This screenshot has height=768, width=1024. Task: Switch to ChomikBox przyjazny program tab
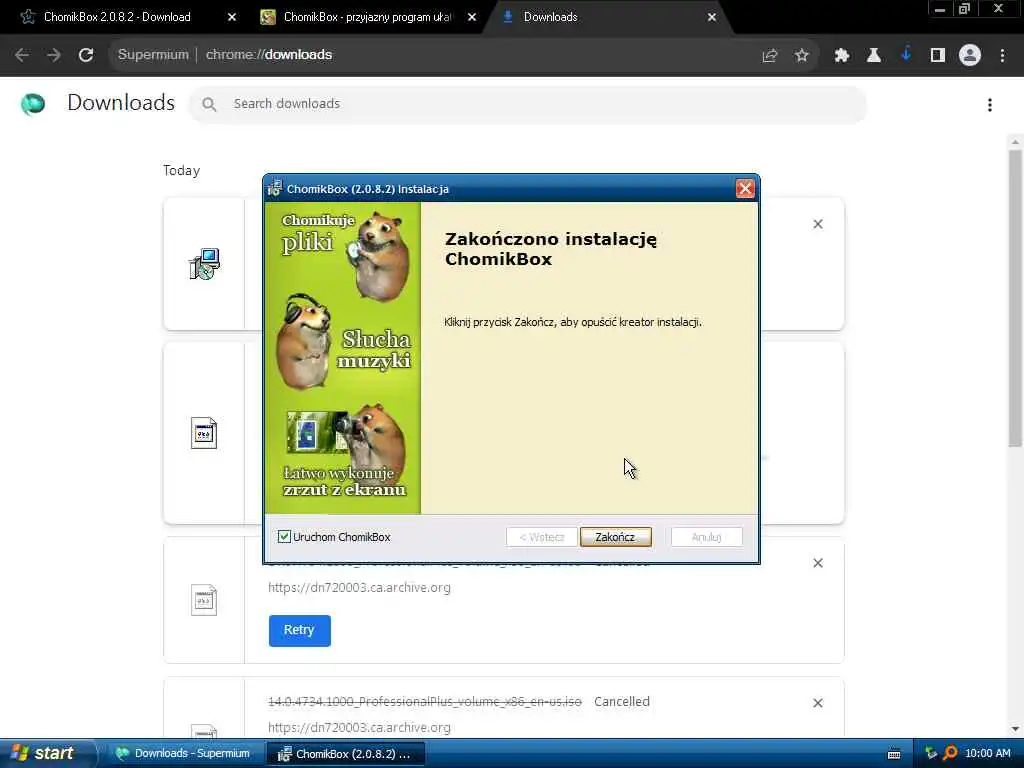point(367,17)
